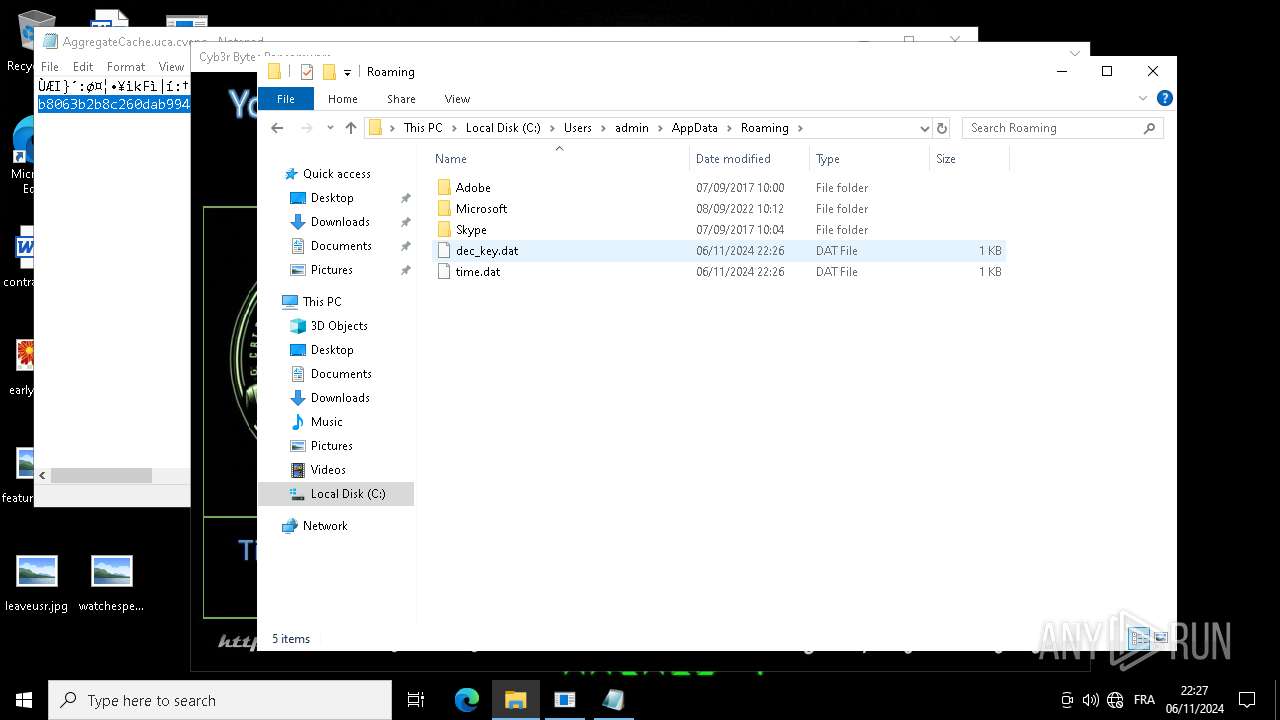Open Music in navigation pane
1280x720 pixels.
tap(326, 422)
